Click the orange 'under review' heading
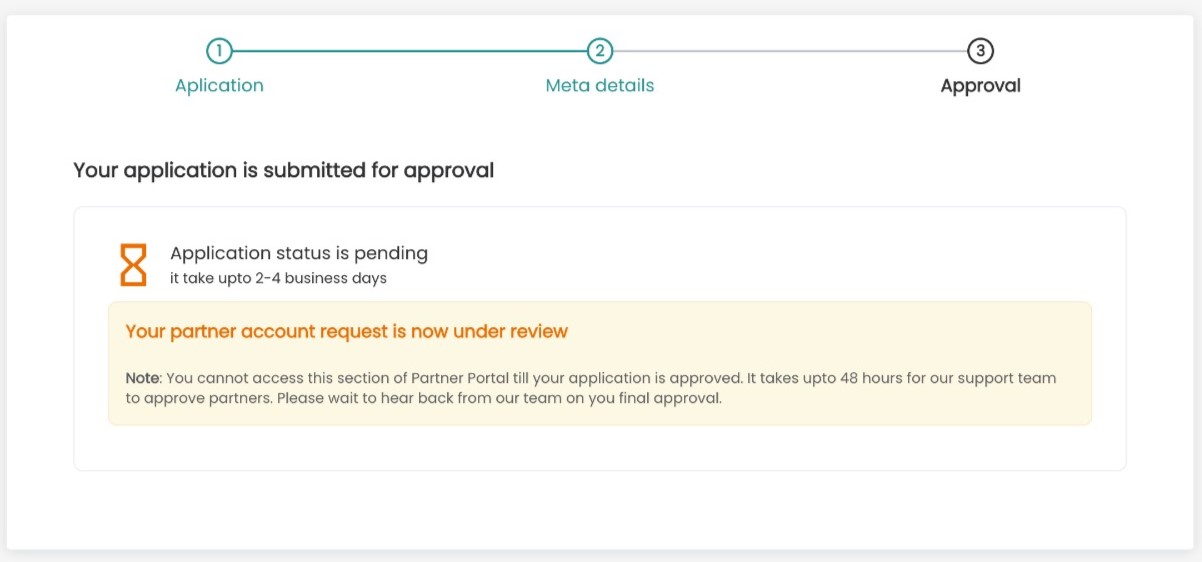The width and height of the screenshot is (1202, 562). [x=346, y=331]
